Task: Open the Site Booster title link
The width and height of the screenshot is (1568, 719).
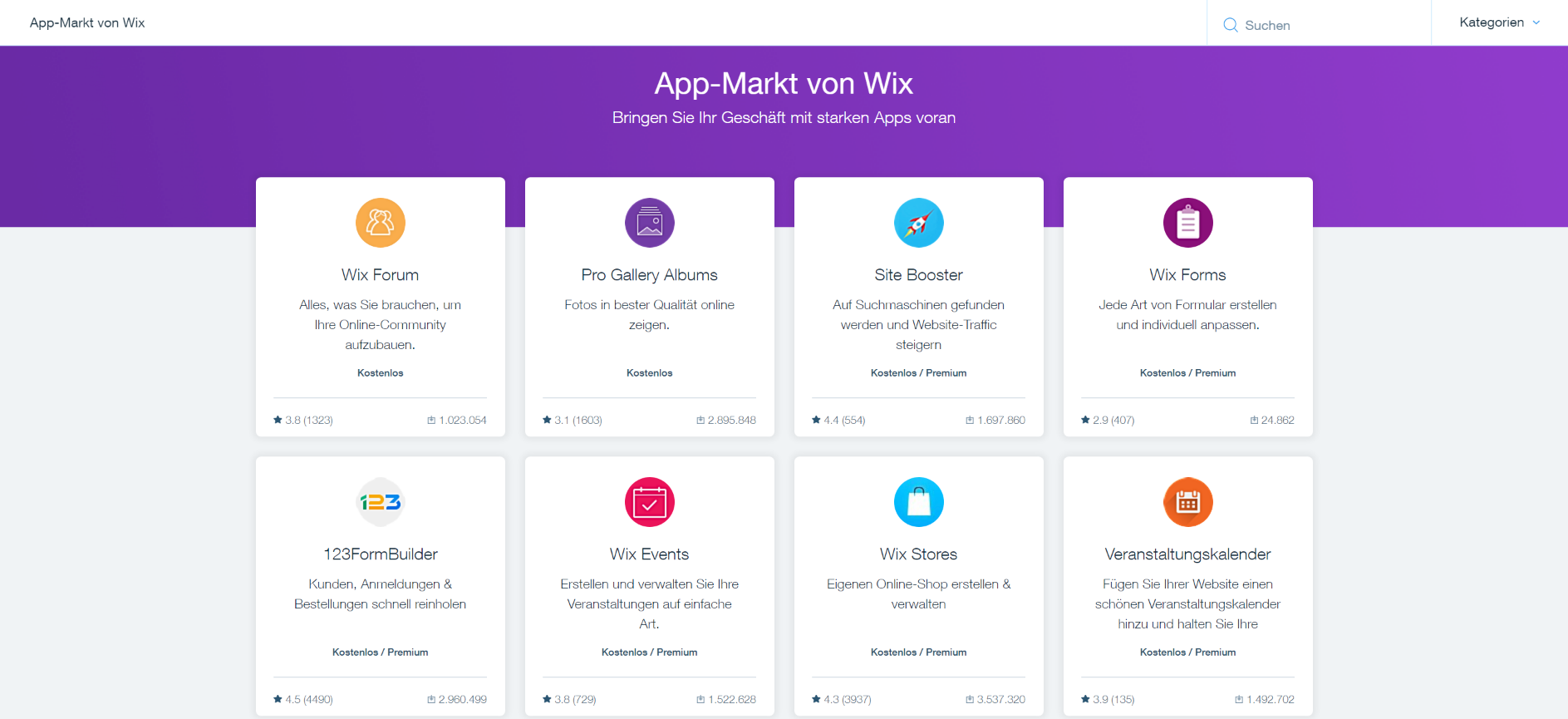Action: click(919, 275)
